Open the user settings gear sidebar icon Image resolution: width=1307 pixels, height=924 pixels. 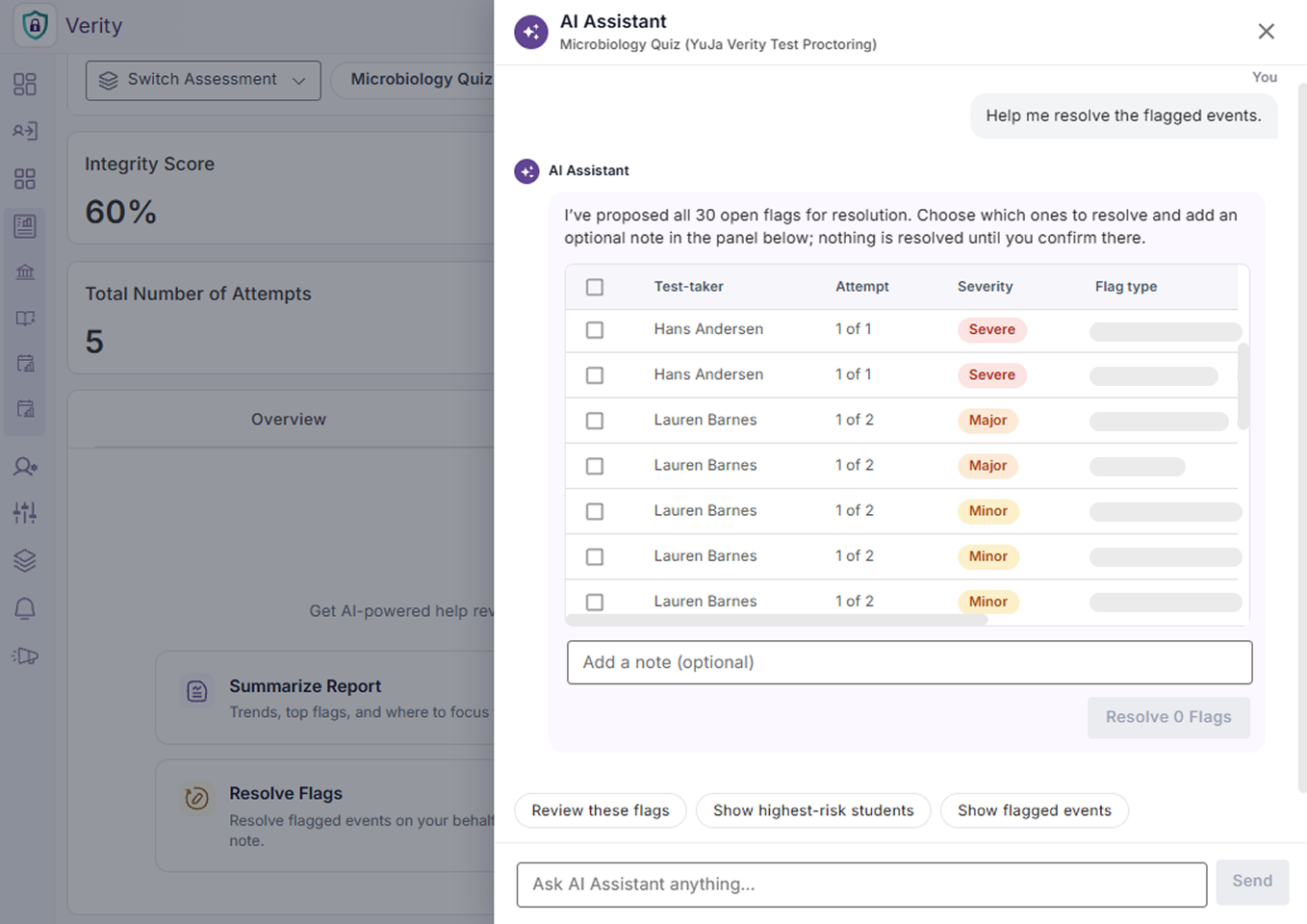click(x=25, y=467)
